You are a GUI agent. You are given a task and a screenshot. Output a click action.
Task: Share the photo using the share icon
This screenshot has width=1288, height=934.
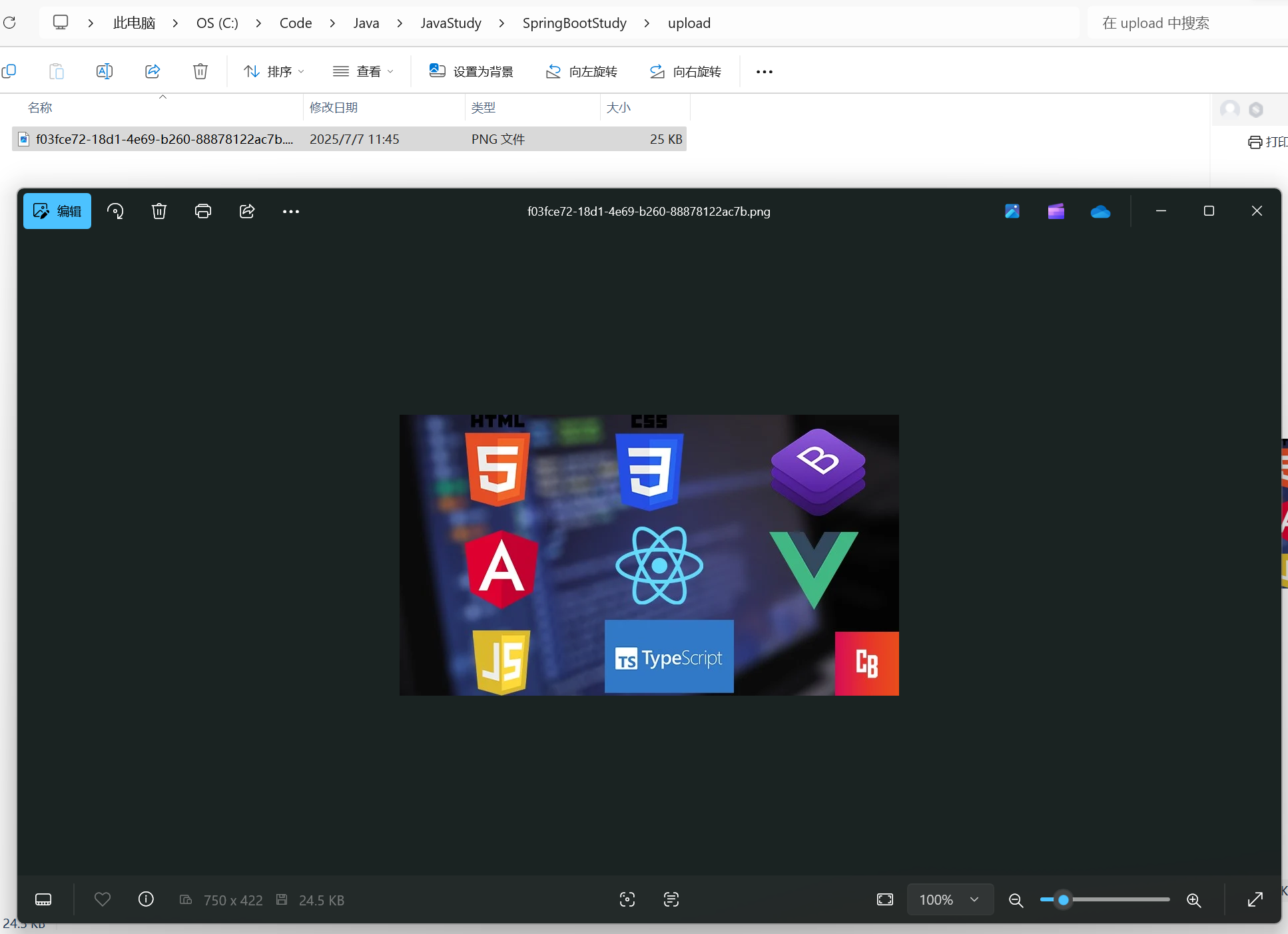click(x=247, y=211)
